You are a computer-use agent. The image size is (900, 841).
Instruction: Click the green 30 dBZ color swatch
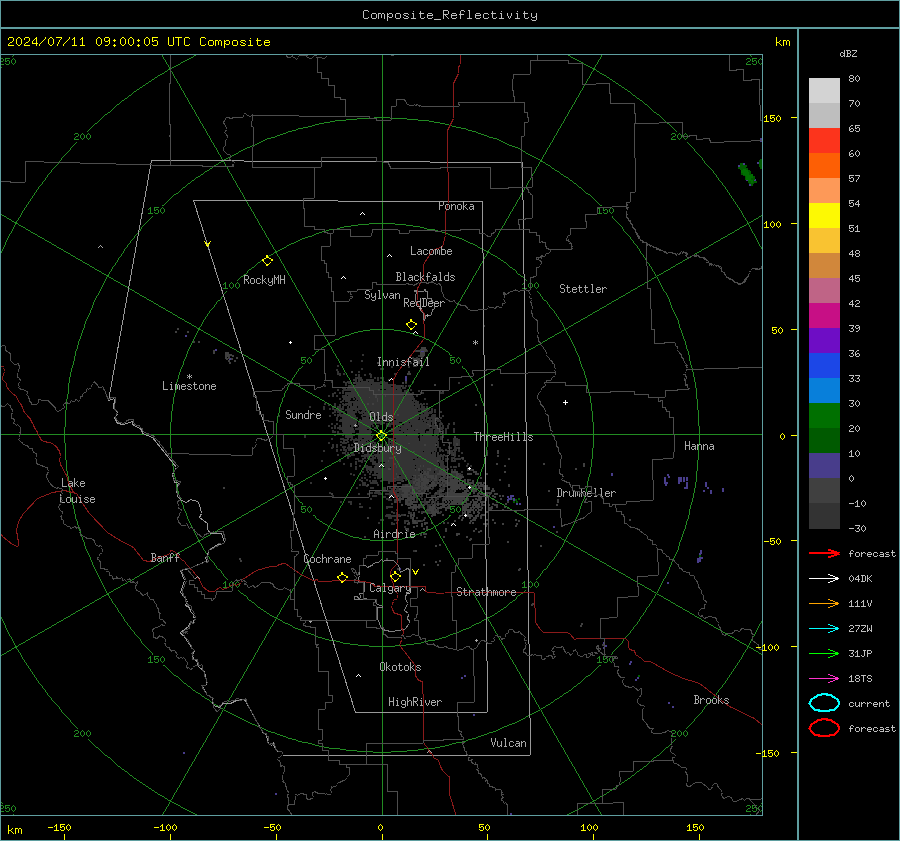[824, 416]
